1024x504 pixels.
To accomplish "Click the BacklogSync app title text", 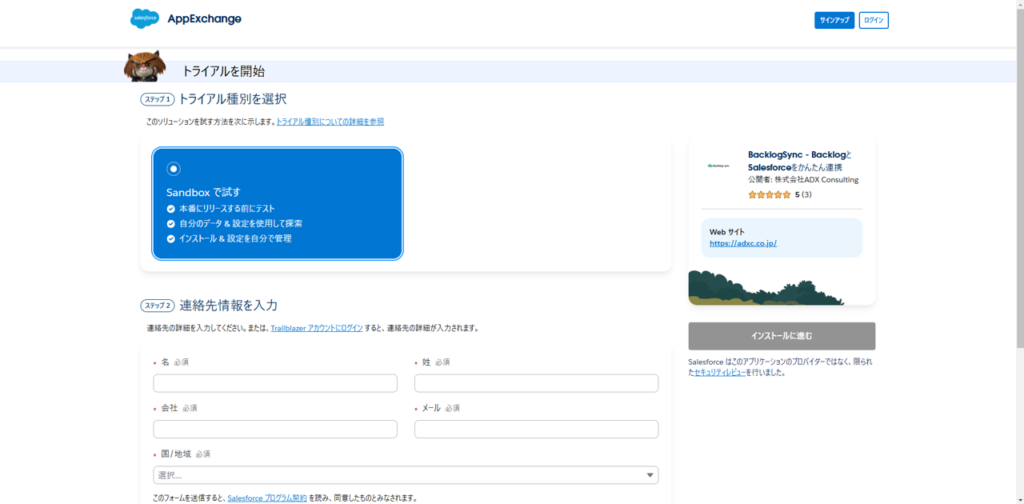I will pyautogui.click(x=800, y=161).
